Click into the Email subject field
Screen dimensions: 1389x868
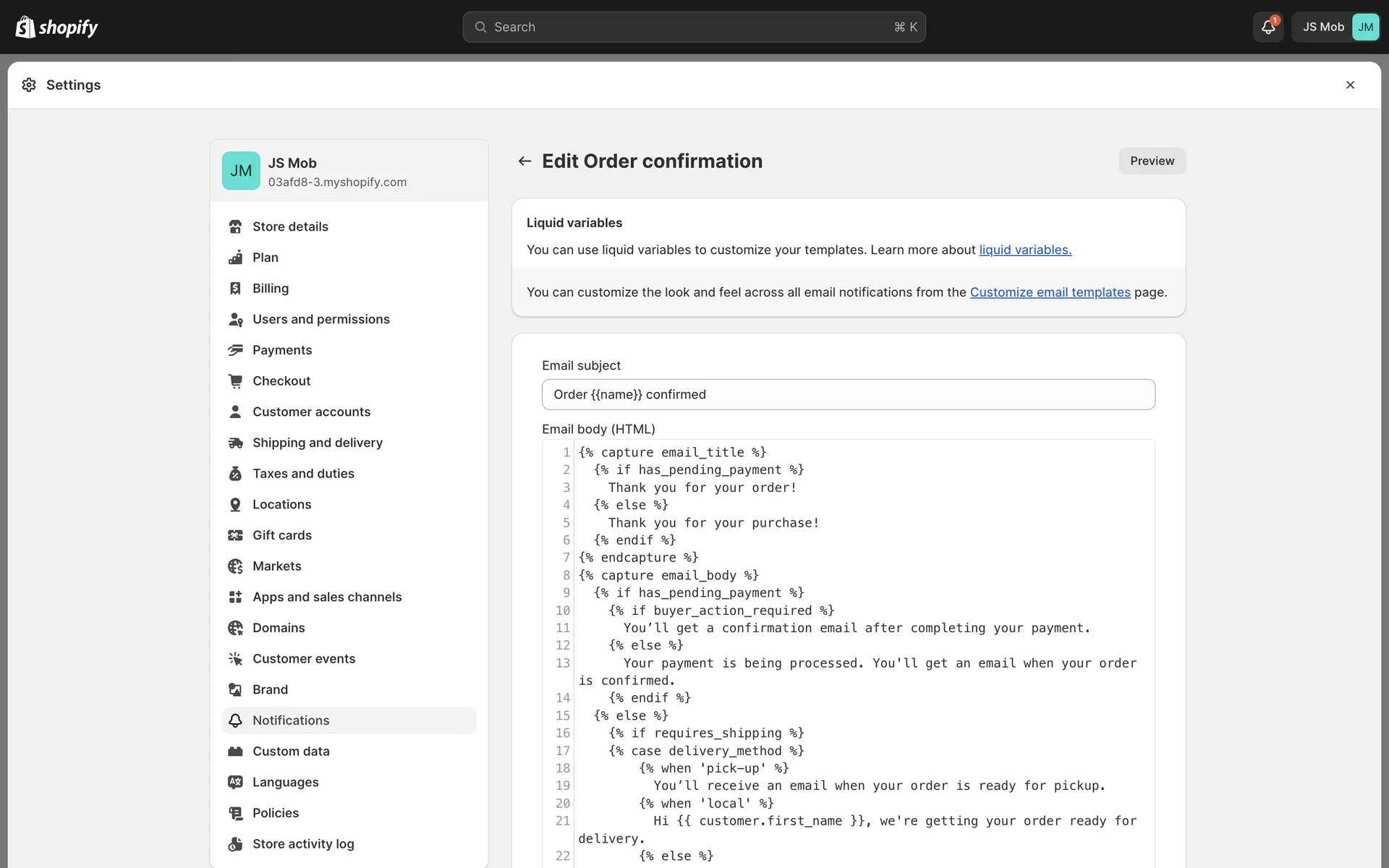848,394
